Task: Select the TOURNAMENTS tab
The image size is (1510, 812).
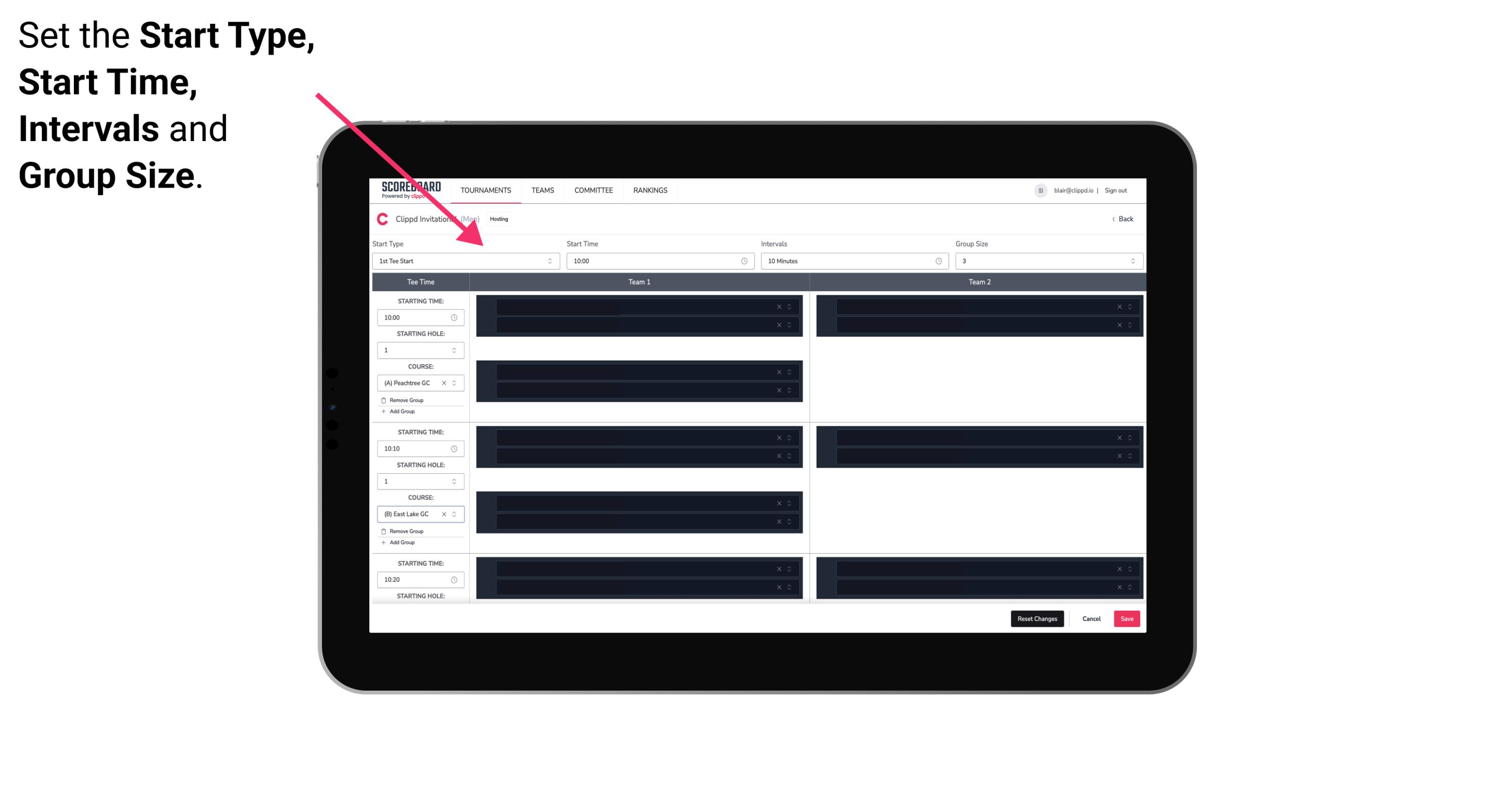Action: click(x=486, y=190)
